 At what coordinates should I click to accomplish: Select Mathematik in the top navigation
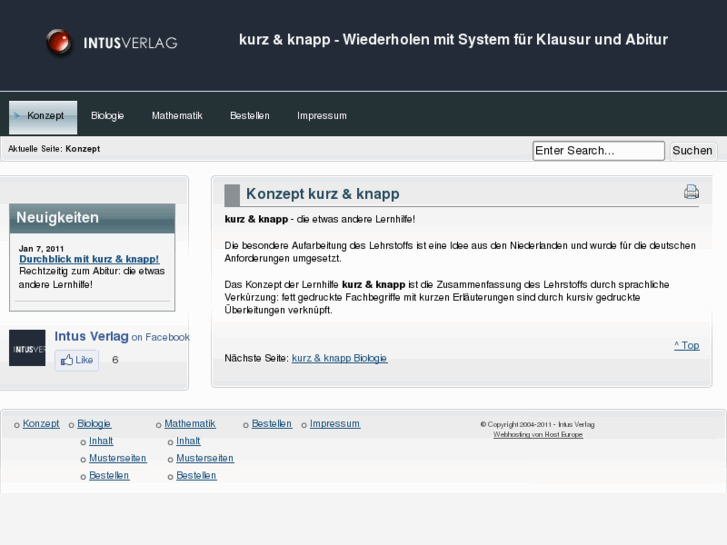pyautogui.click(x=177, y=116)
